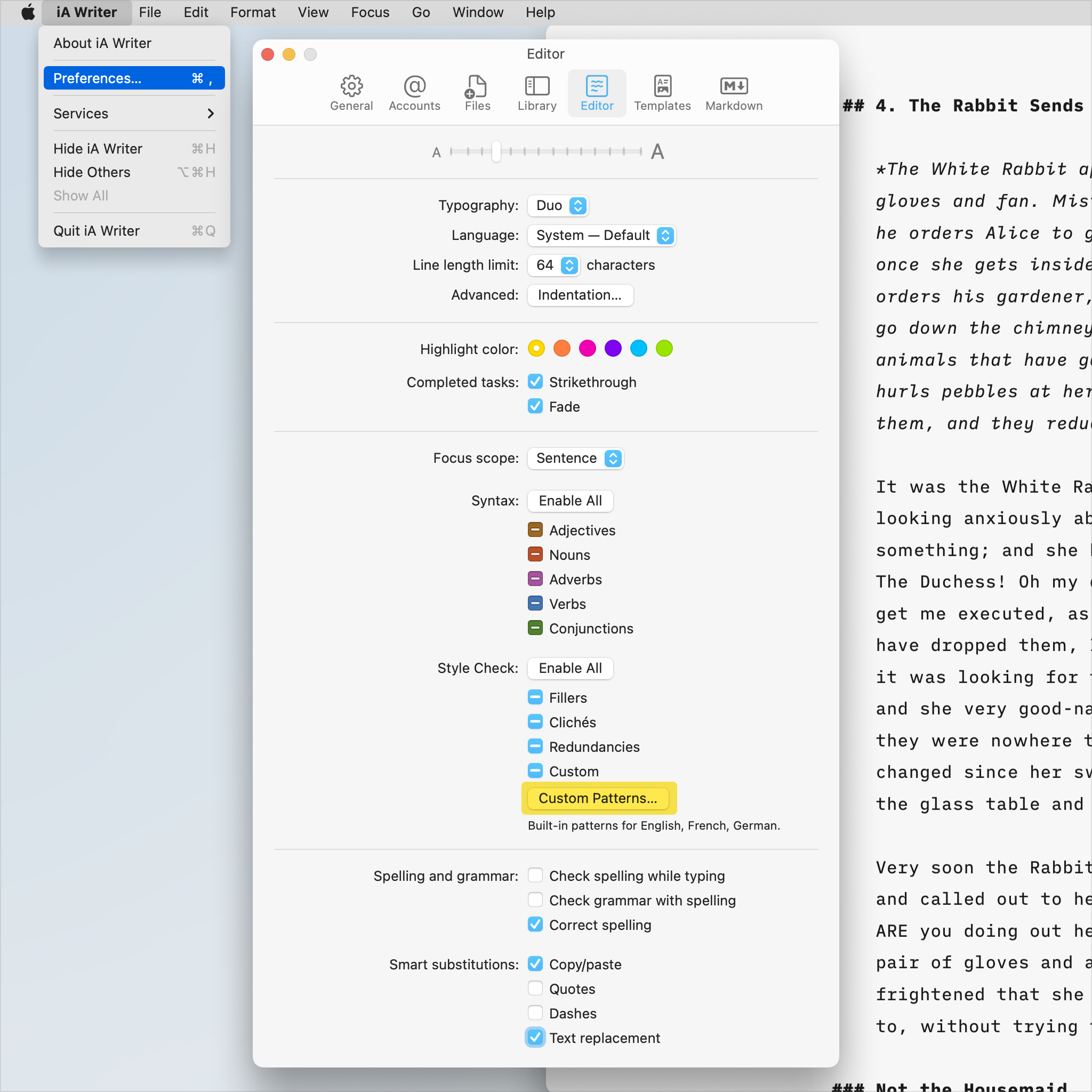This screenshot has width=1092, height=1092.
Task: Choose Hide iA Writer menu item
Action: pyautogui.click(x=134, y=149)
